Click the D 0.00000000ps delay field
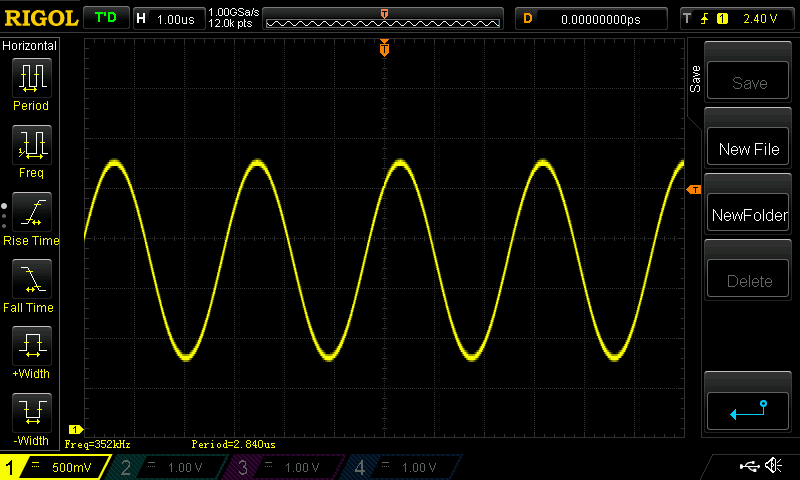Viewport: 800px width, 480px height. coord(591,19)
